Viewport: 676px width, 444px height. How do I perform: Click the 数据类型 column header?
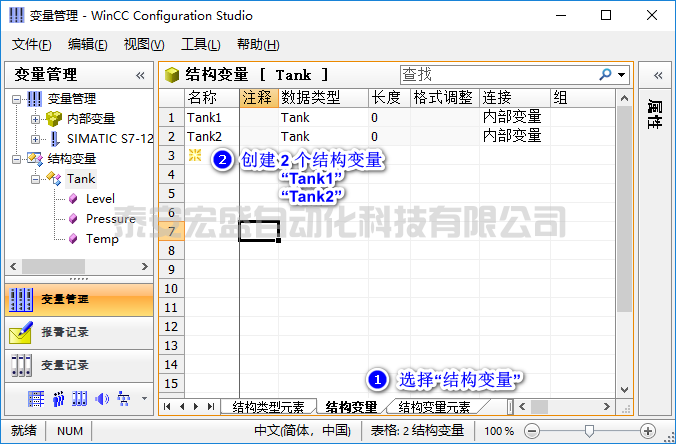[310, 98]
